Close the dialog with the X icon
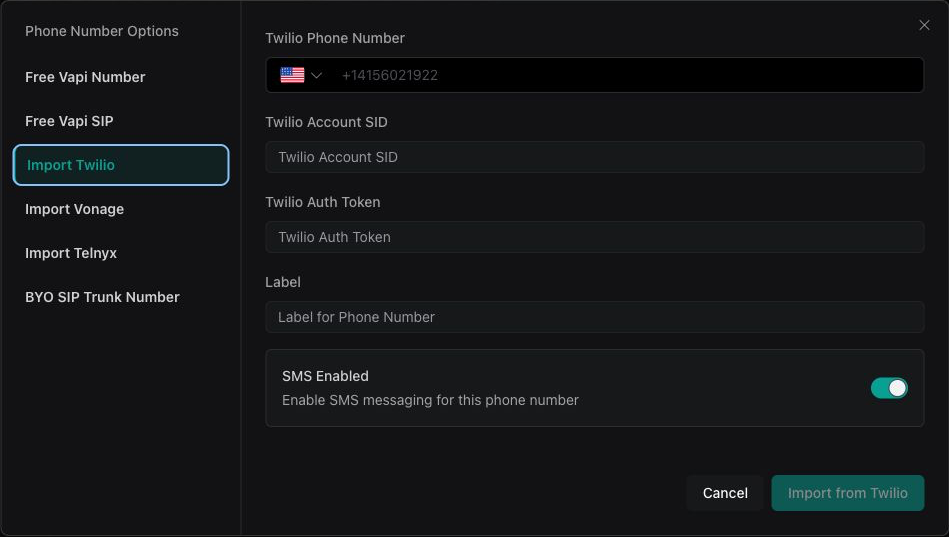 (x=924, y=25)
